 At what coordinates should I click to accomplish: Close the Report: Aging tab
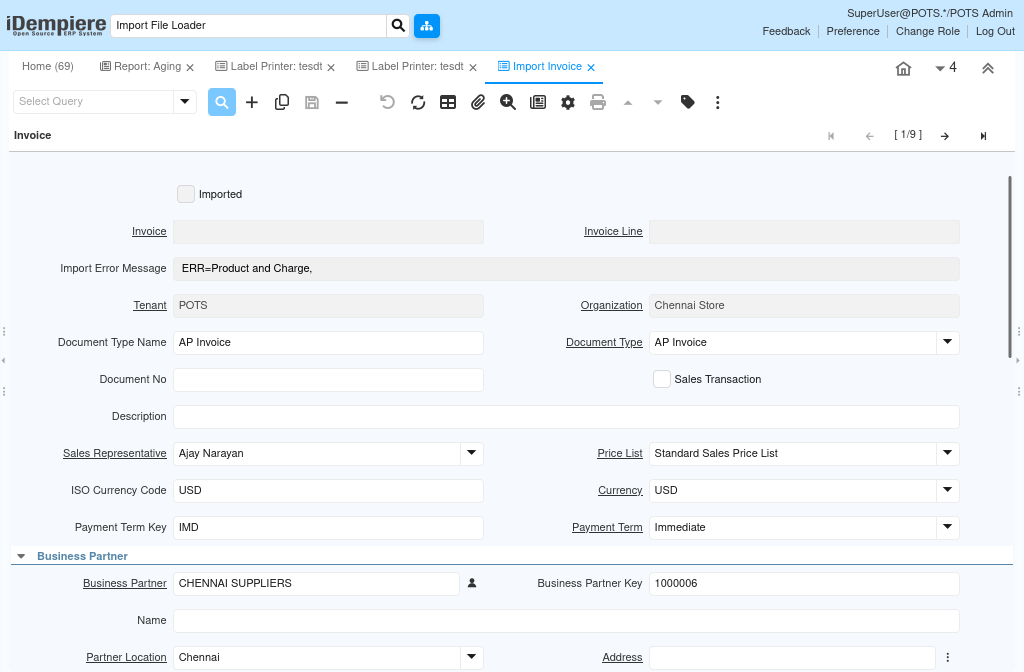[190, 67]
